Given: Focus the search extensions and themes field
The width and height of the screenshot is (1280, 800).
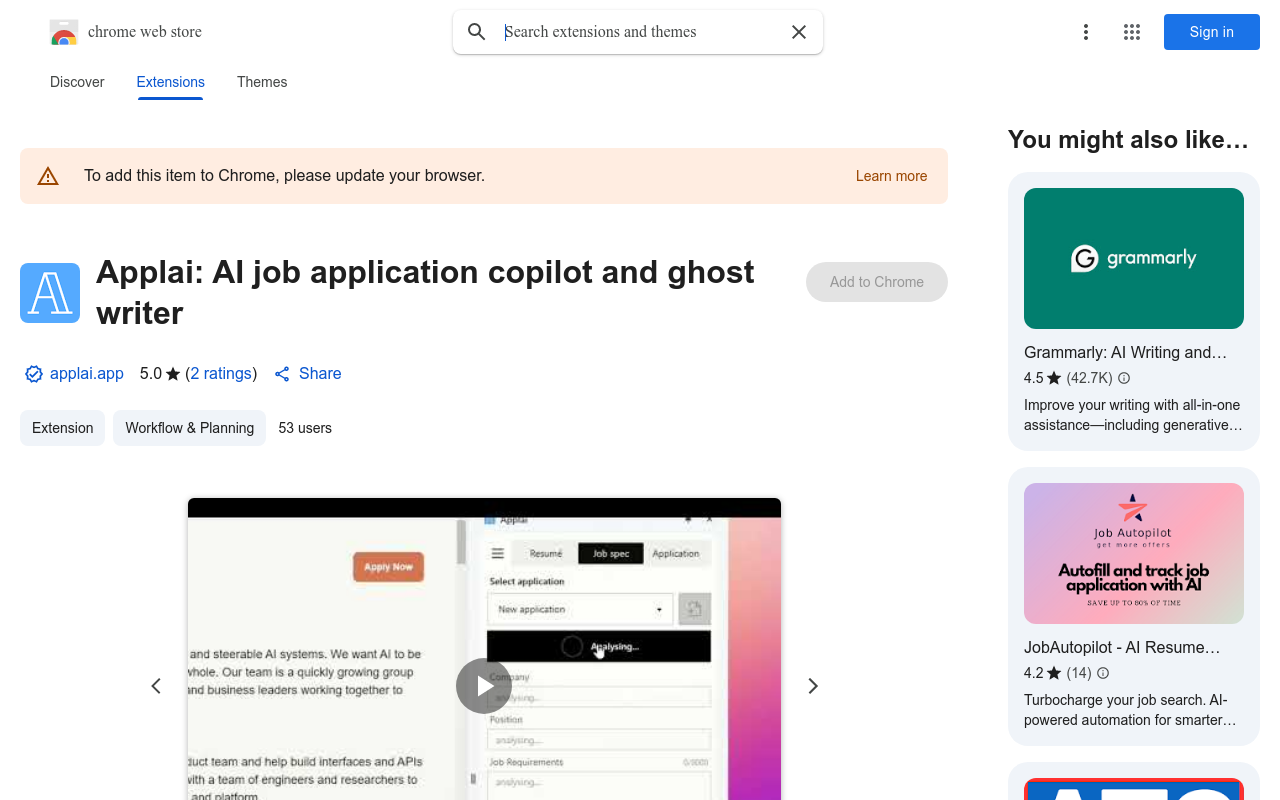Looking at the screenshot, I should tap(640, 32).
